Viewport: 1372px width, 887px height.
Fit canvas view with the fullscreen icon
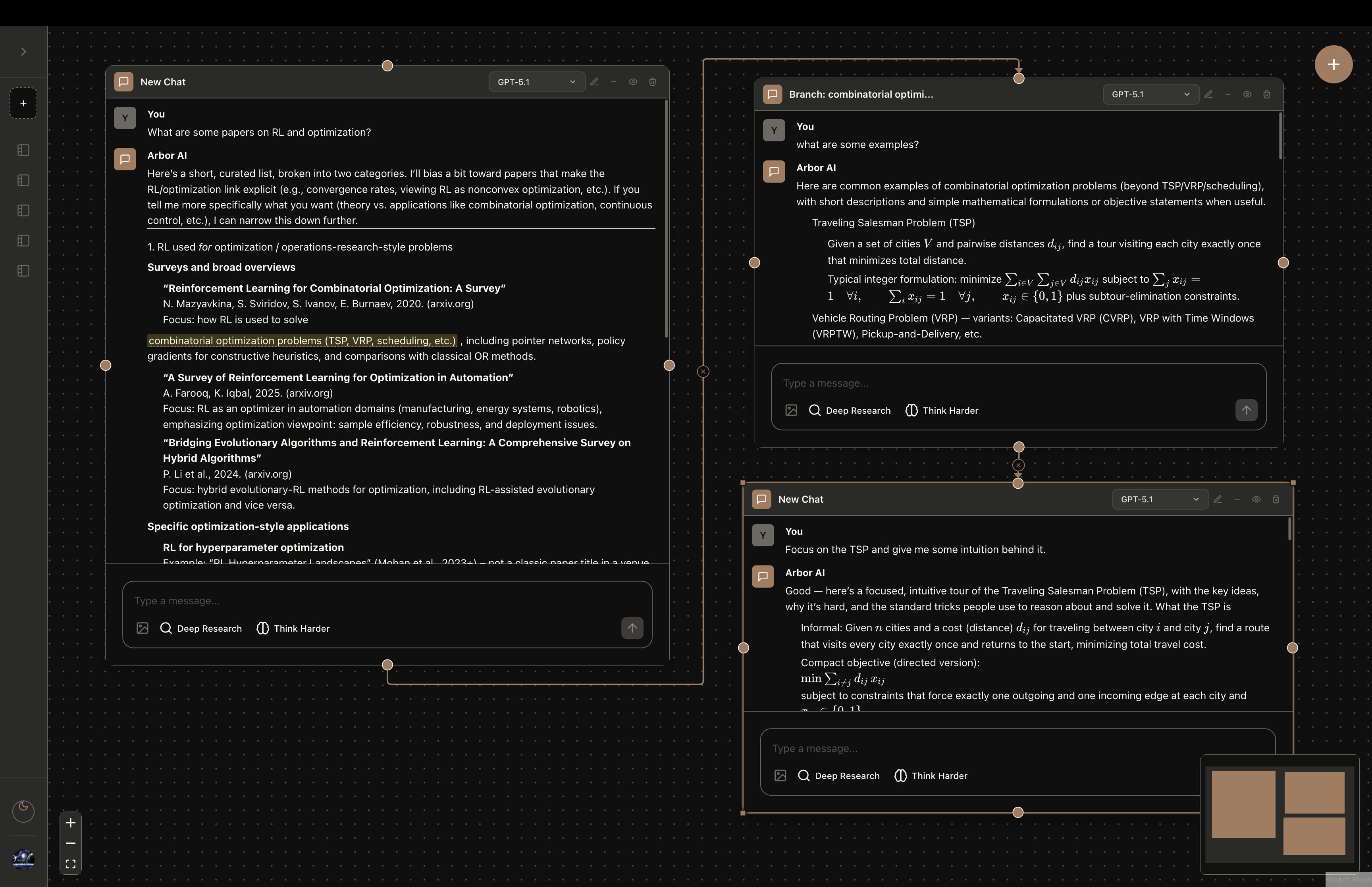70,864
